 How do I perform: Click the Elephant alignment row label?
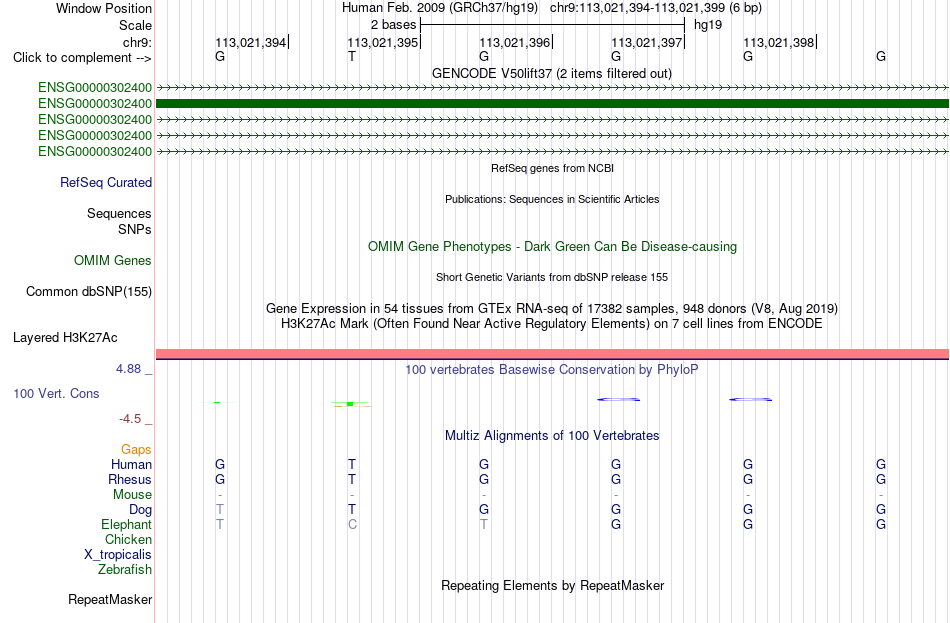point(126,525)
